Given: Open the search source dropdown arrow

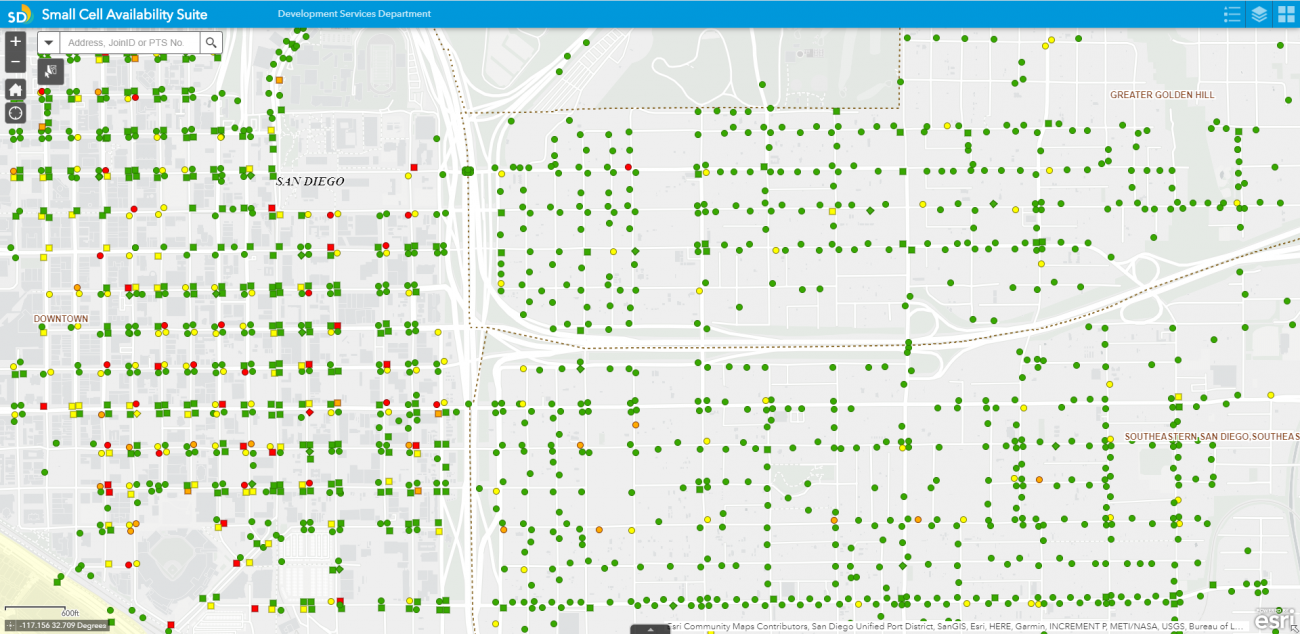Looking at the screenshot, I should [x=48, y=42].
